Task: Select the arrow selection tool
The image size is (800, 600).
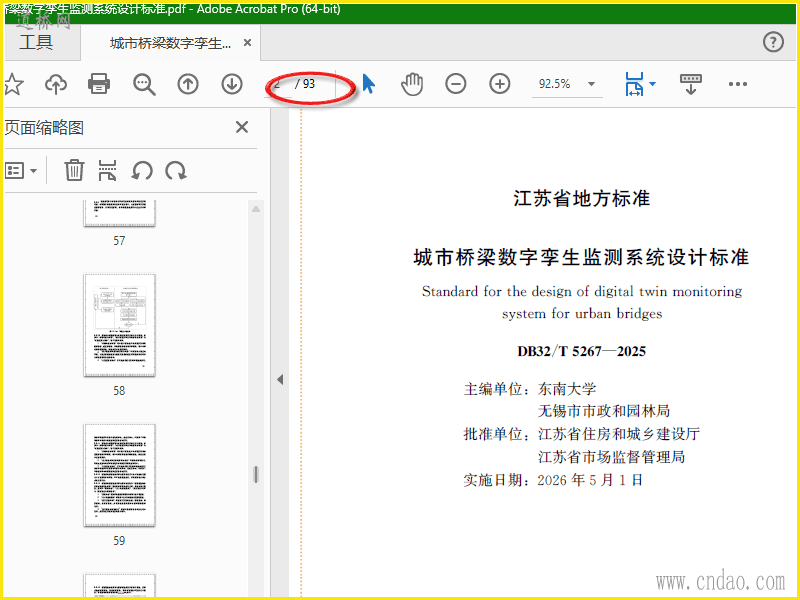Action: (x=368, y=84)
